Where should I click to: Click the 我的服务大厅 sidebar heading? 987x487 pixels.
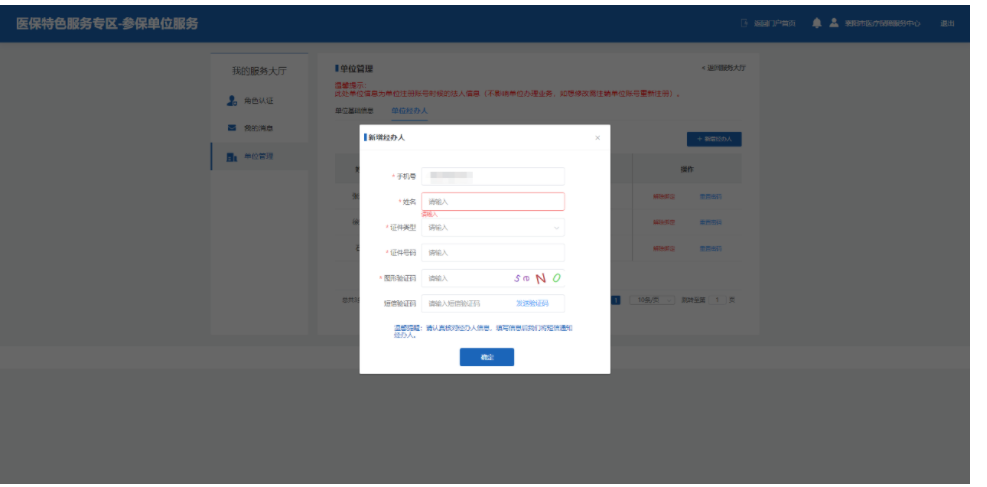[259, 70]
